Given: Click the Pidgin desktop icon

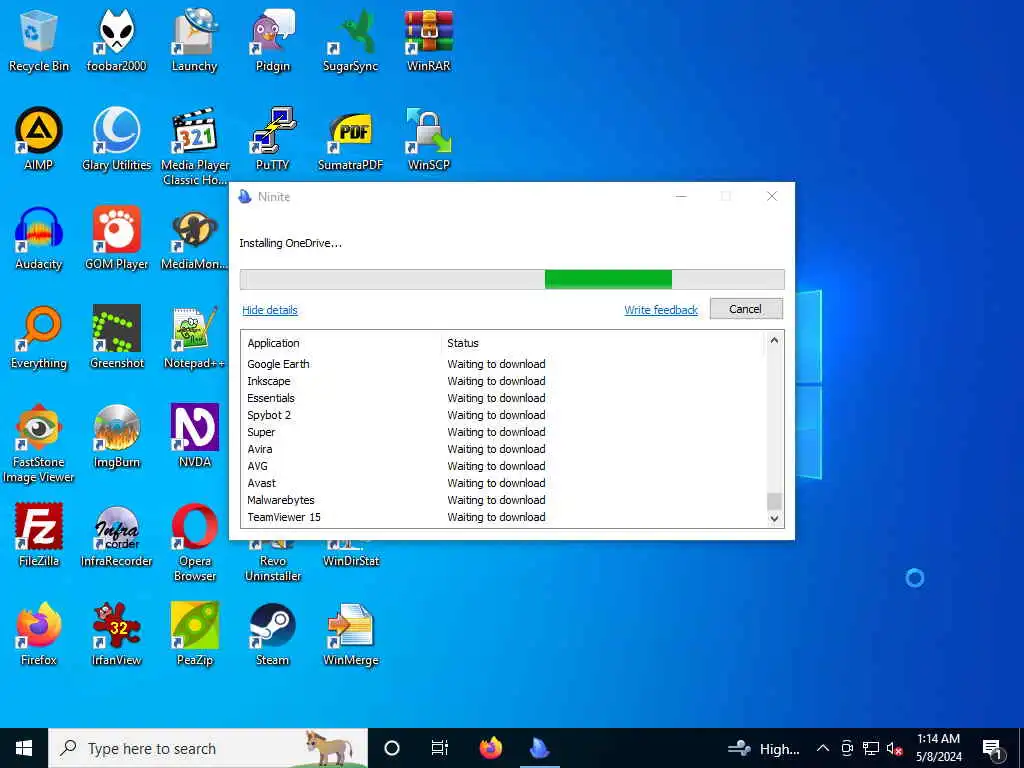Looking at the screenshot, I should point(272,39).
